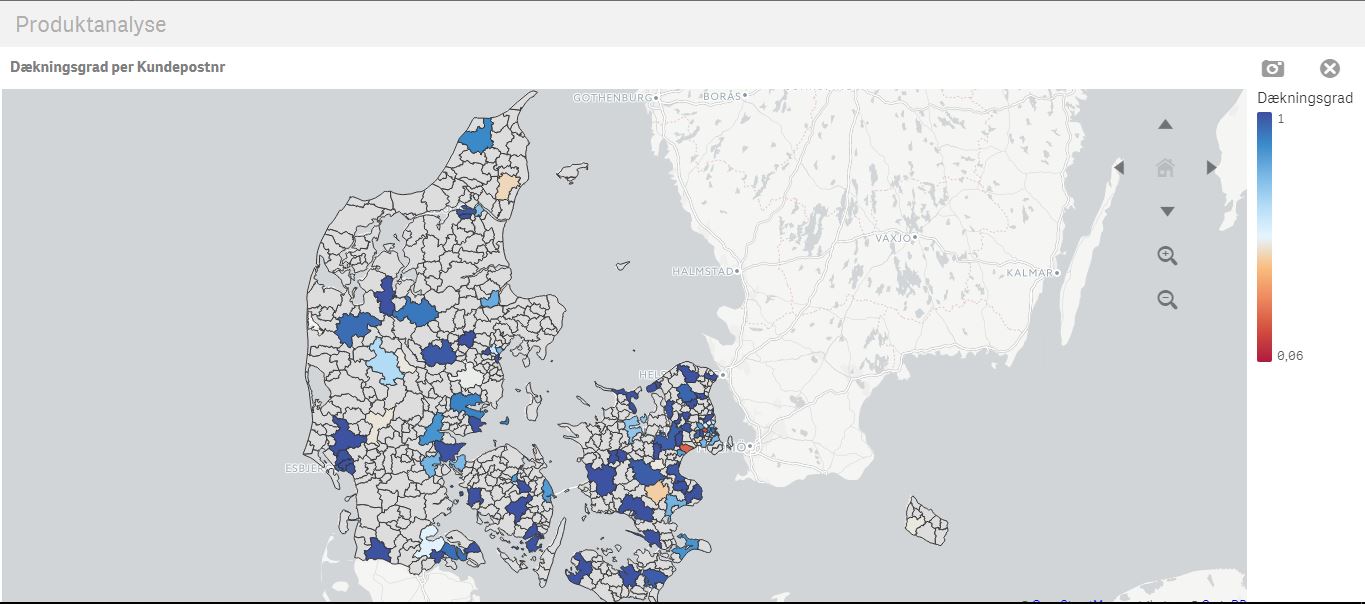Zoom in on the map
1365x604 pixels.
(x=1166, y=256)
